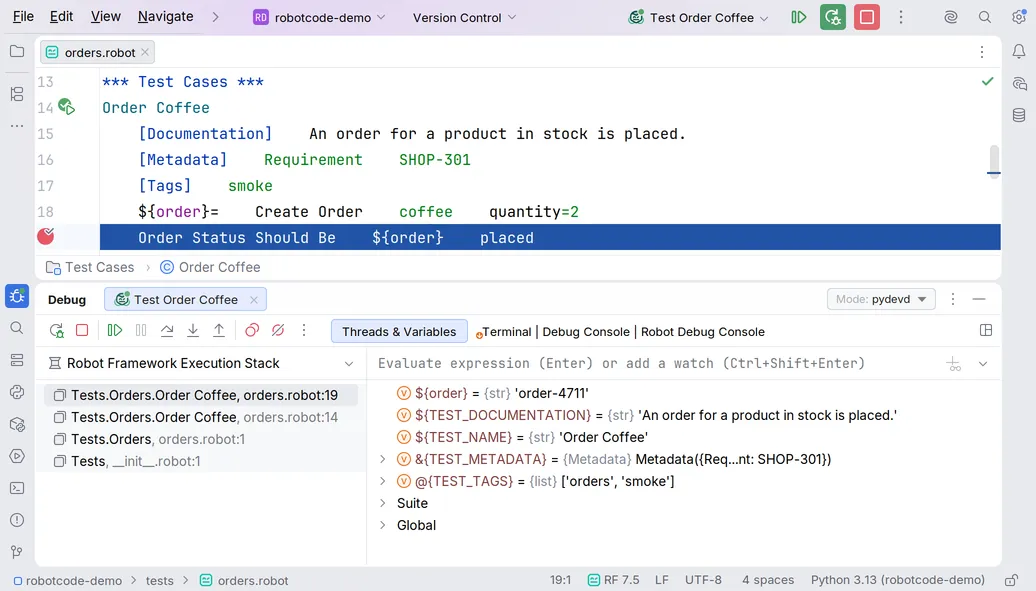Click Step Over in the debug toolbar
Viewport: 1036px width, 591px height.
[167, 331]
